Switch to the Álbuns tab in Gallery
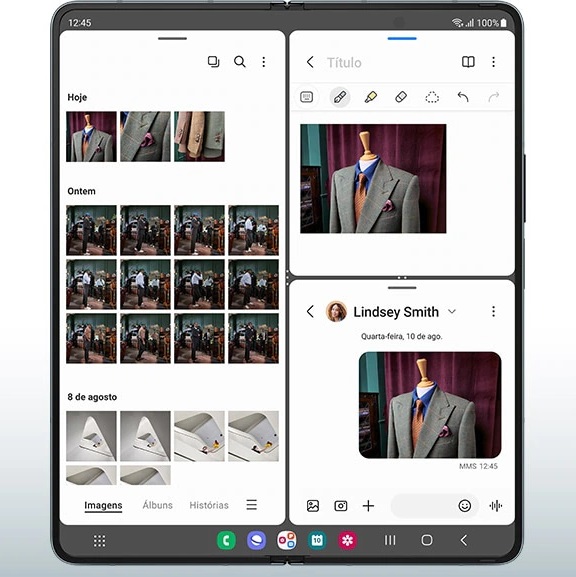Image resolution: width=576 pixels, height=577 pixels. click(x=158, y=505)
